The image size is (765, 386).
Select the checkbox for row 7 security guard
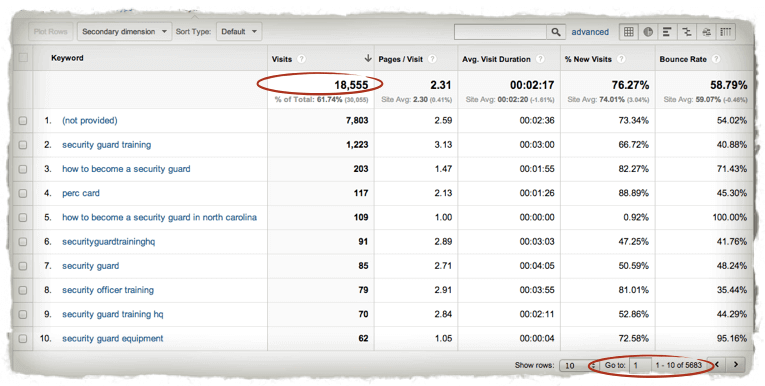click(23, 266)
